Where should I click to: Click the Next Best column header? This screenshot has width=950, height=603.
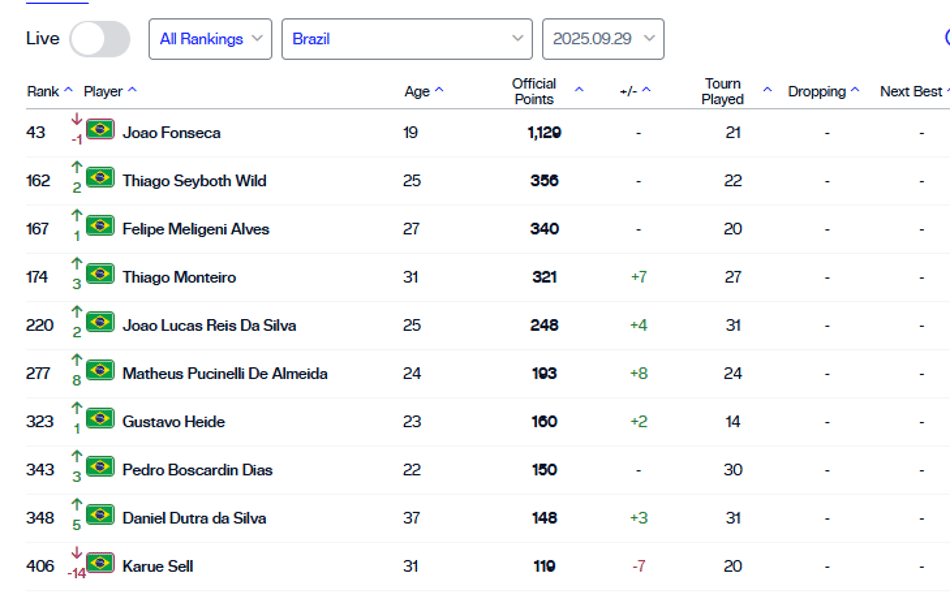[x=911, y=92]
